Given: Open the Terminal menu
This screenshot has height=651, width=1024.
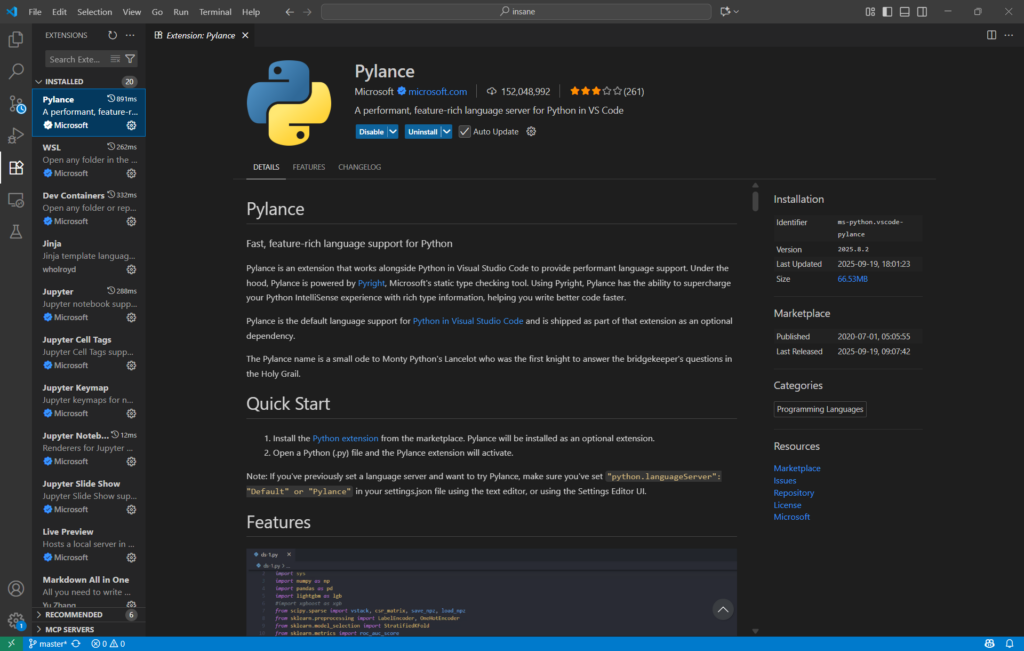Looking at the screenshot, I should (x=215, y=12).
